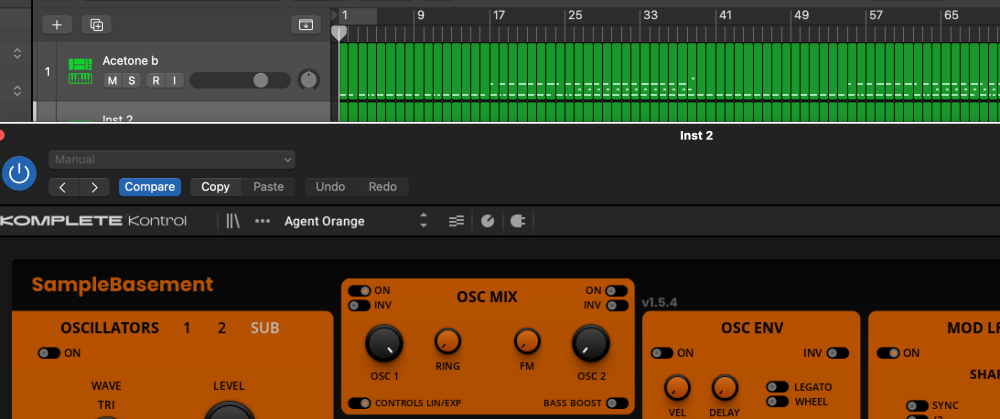Click the FM knob in OSC MIX
The image size is (1000, 419).
(527, 342)
